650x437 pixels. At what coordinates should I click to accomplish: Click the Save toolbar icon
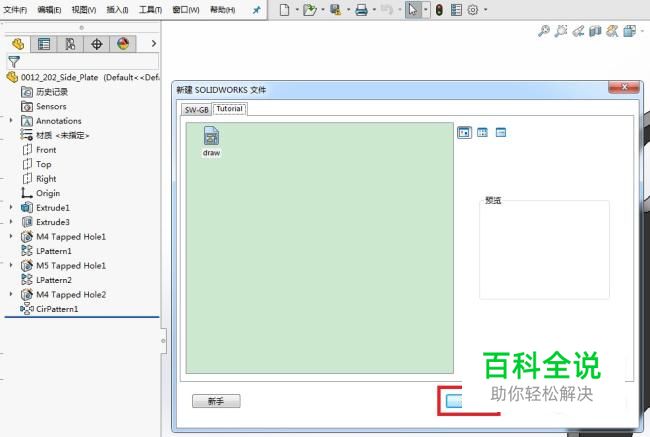click(x=335, y=10)
